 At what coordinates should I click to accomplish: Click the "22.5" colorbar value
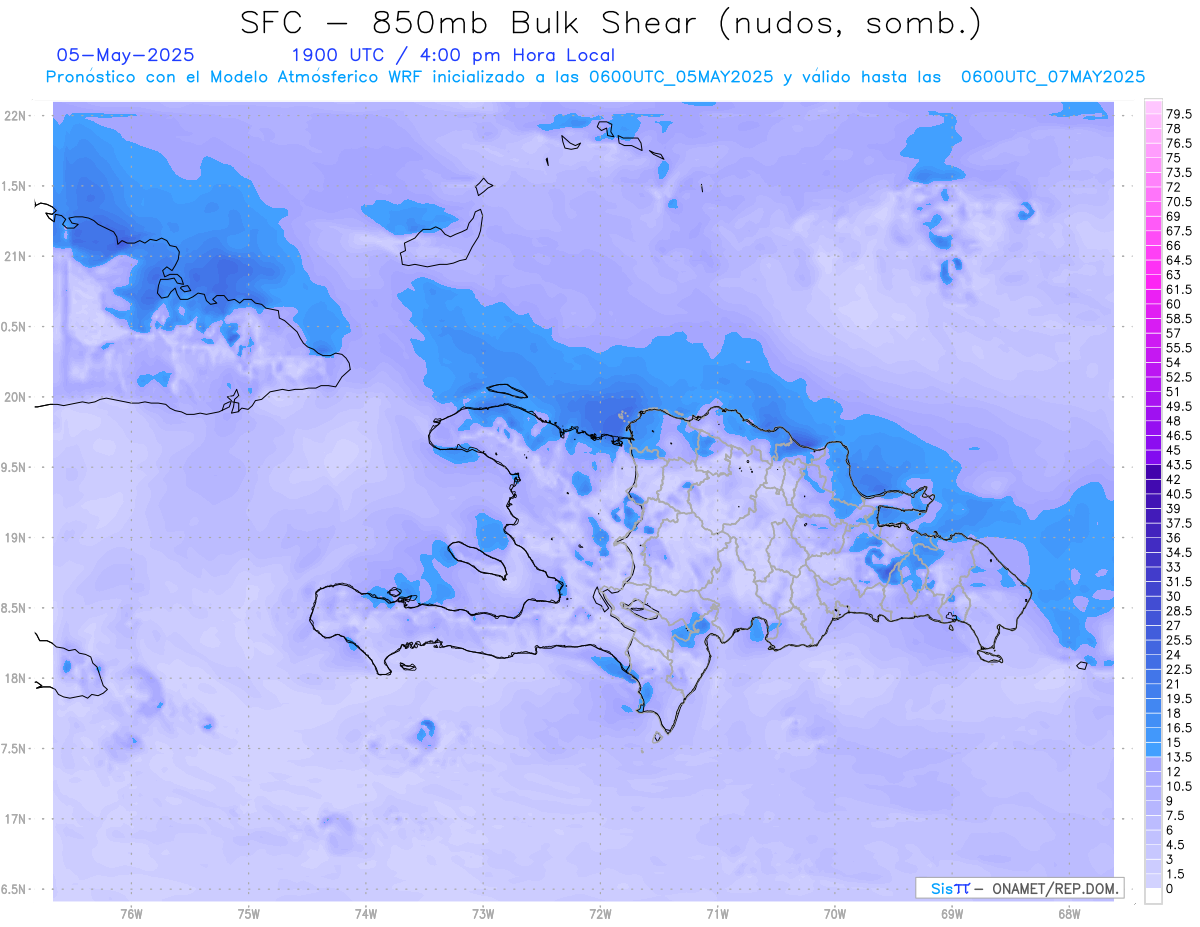[x=1180, y=669]
